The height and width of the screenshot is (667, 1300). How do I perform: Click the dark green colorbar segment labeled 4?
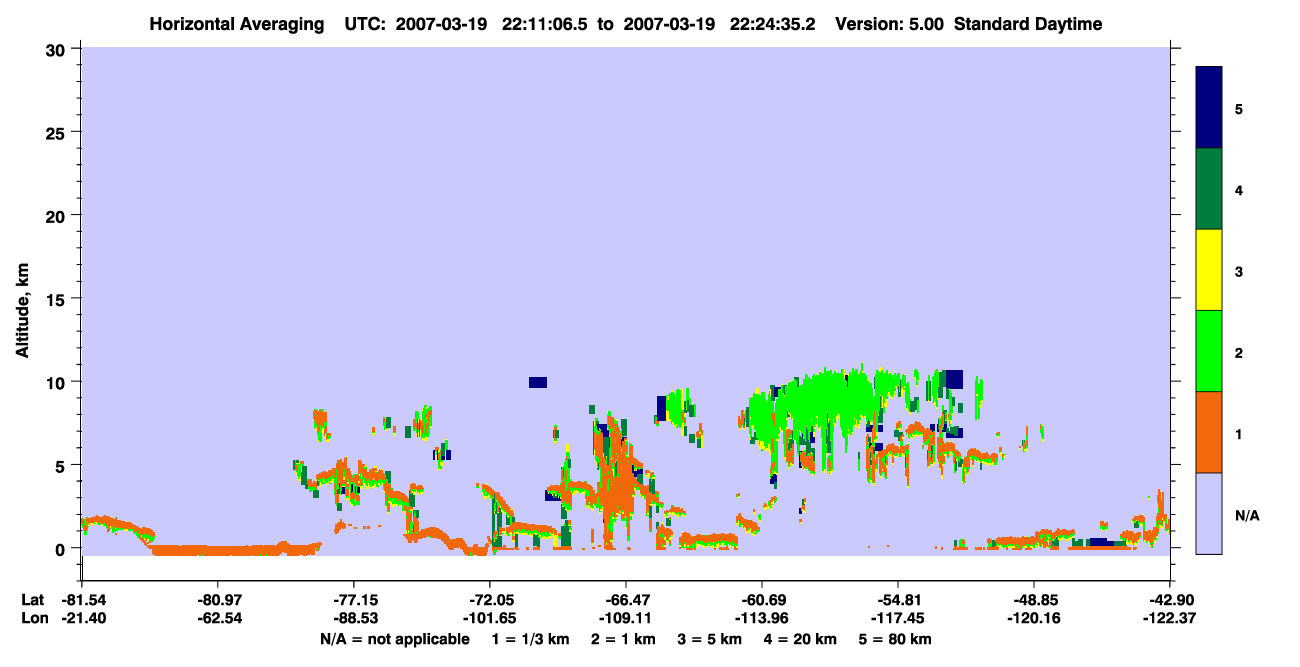point(1209,190)
